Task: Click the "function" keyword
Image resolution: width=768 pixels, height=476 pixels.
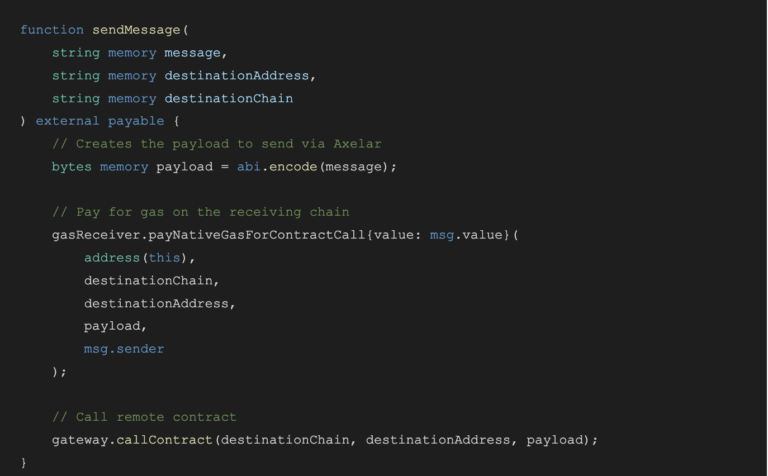Action: 52,30
